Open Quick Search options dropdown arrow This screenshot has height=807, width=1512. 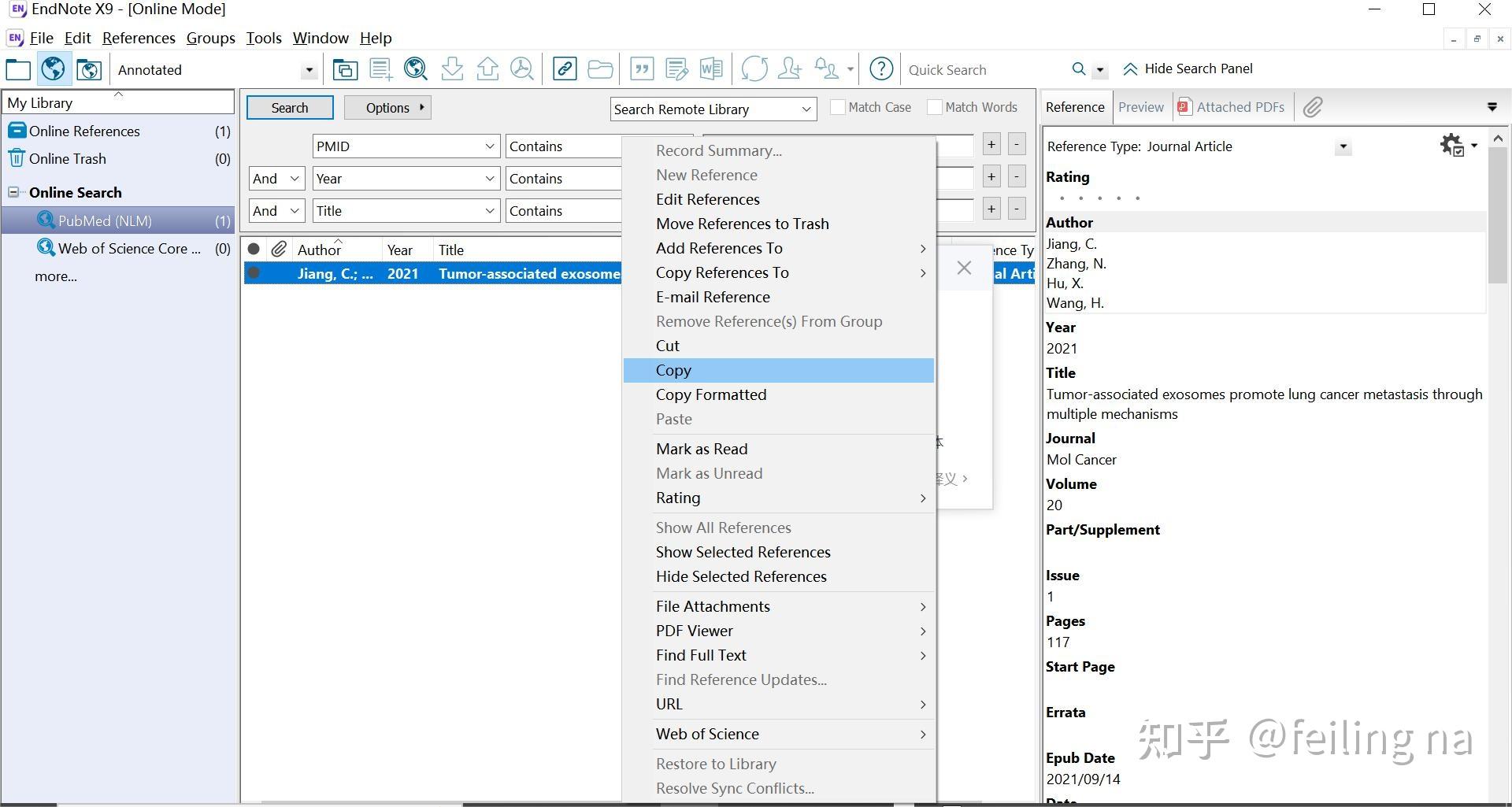(1100, 70)
